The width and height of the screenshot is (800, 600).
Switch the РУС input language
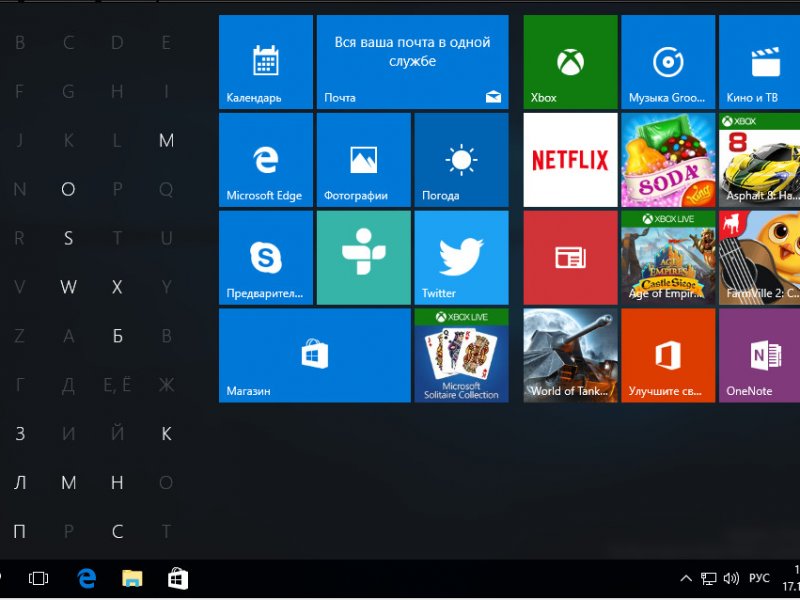click(x=759, y=578)
